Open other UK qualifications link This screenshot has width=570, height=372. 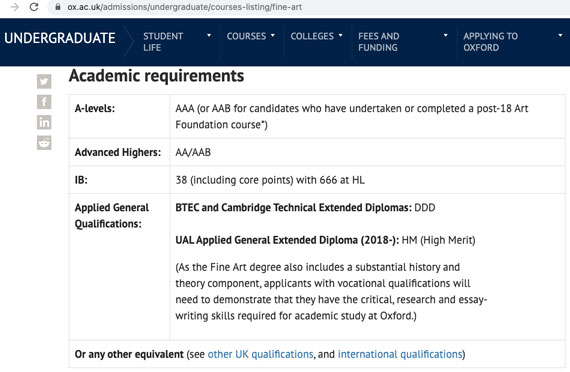point(260,354)
